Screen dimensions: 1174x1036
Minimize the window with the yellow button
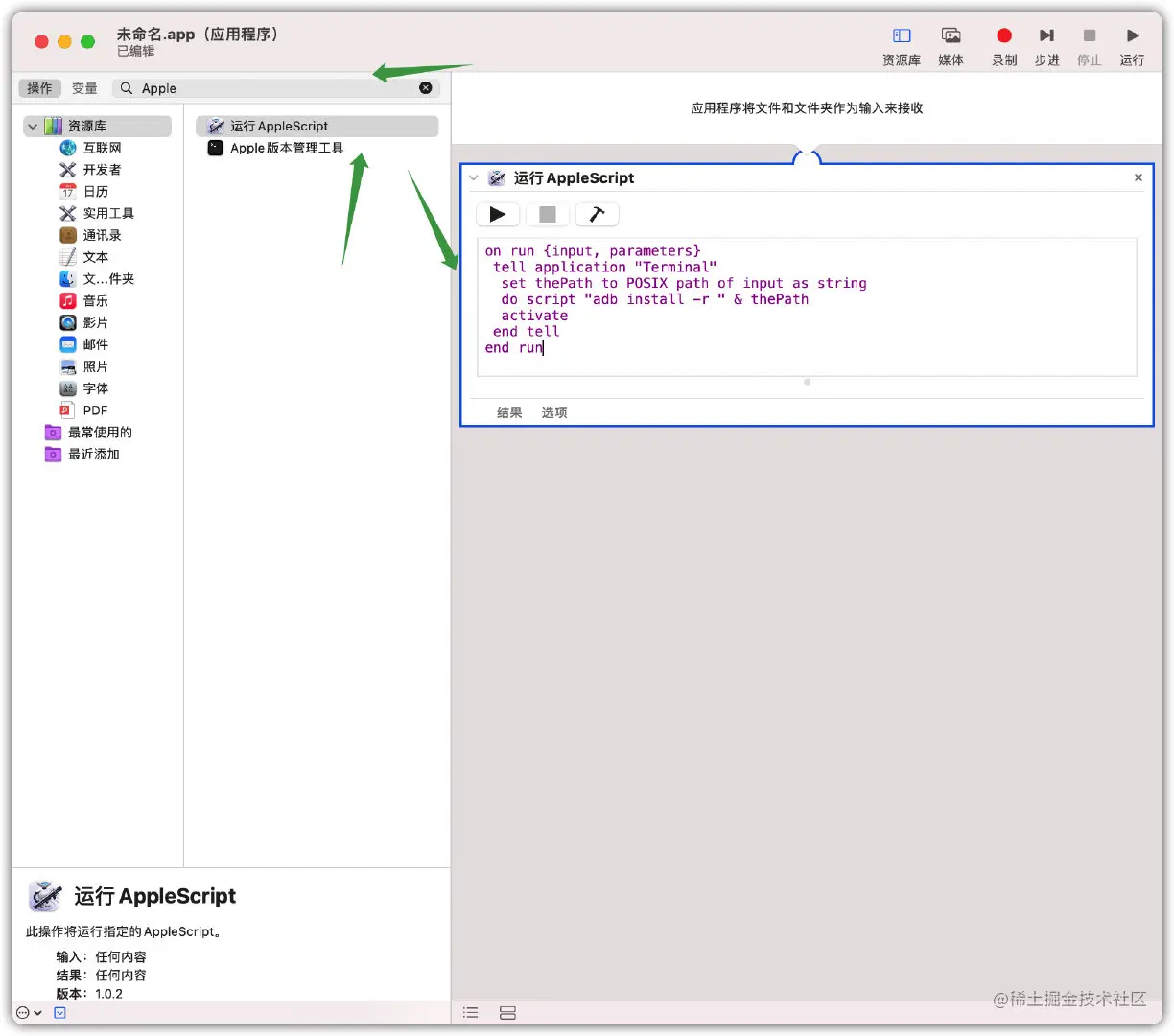coord(64,41)
